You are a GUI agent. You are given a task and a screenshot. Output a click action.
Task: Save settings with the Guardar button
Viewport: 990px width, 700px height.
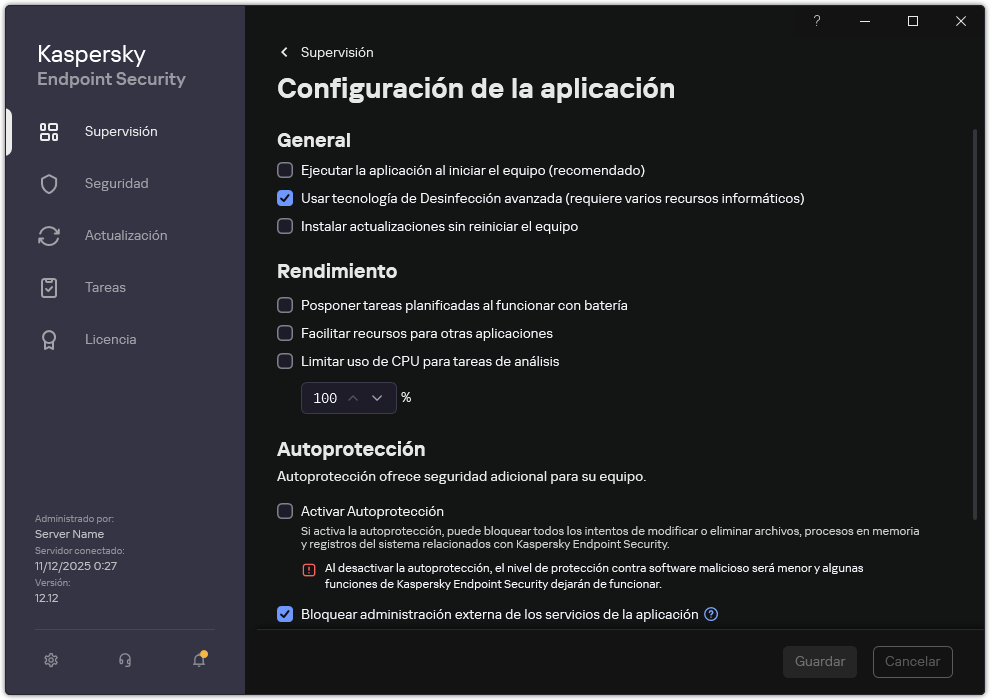(819, 662)
